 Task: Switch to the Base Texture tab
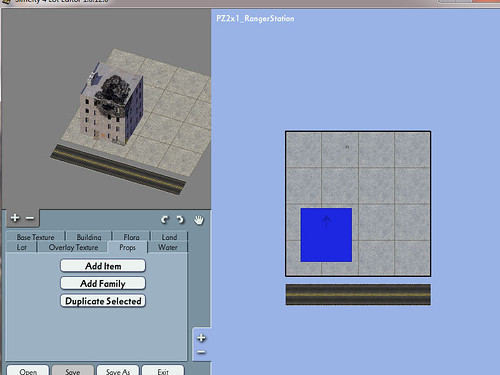tap(35, 237)
